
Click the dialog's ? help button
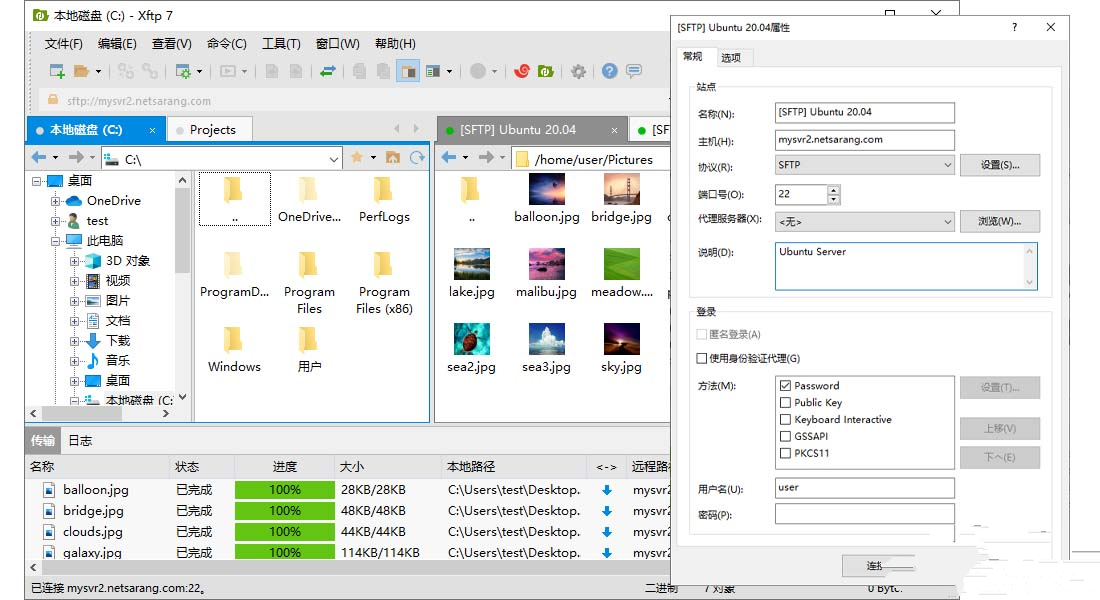(x=1014, y=27)
